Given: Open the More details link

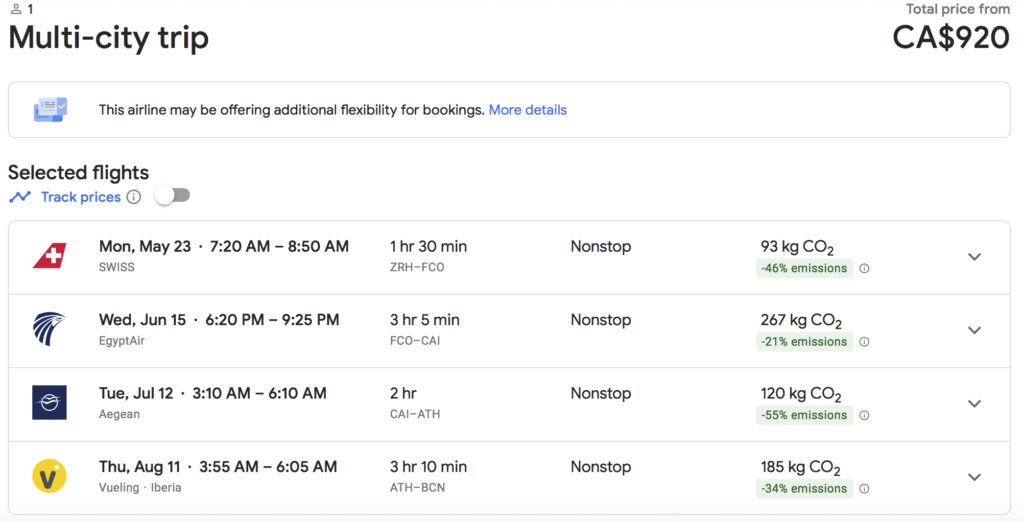Looking at the screenshot, I should [x=527, y=110].
